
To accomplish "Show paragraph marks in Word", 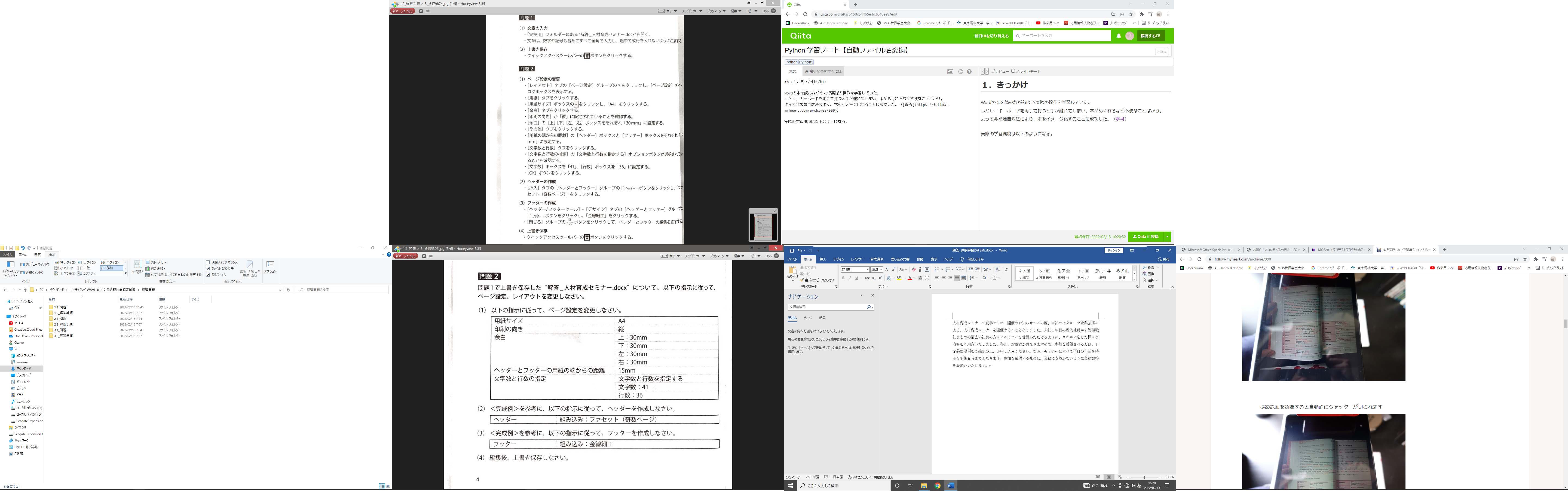I will 1006,269.
